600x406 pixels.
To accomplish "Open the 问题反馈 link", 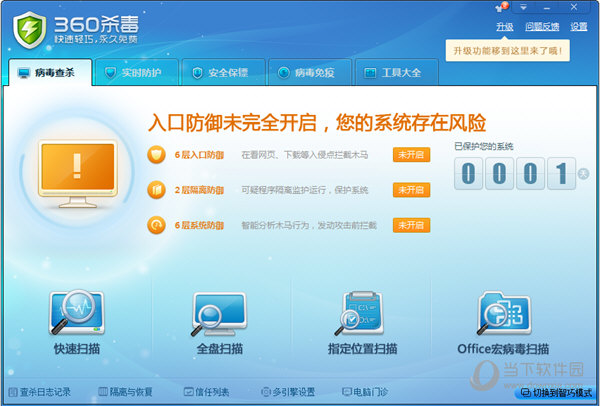I will click(542, 27).
